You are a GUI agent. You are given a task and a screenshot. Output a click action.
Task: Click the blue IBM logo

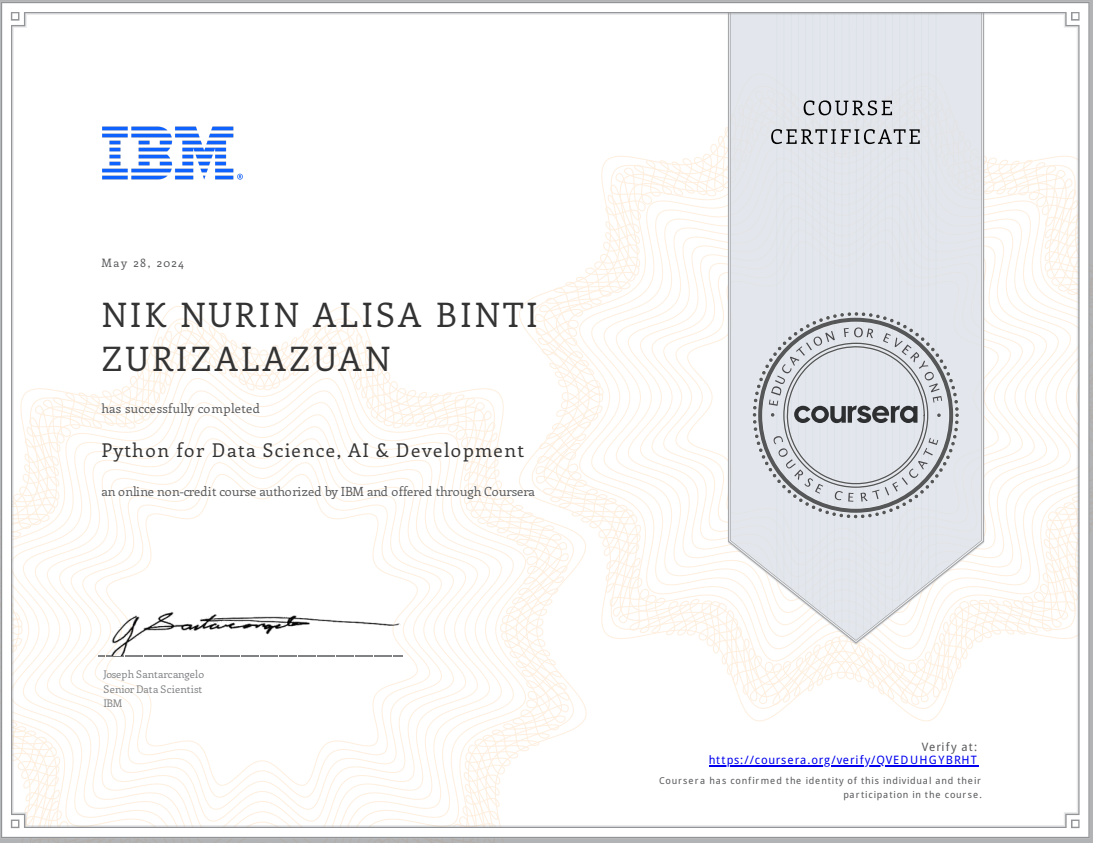point(172,153)
